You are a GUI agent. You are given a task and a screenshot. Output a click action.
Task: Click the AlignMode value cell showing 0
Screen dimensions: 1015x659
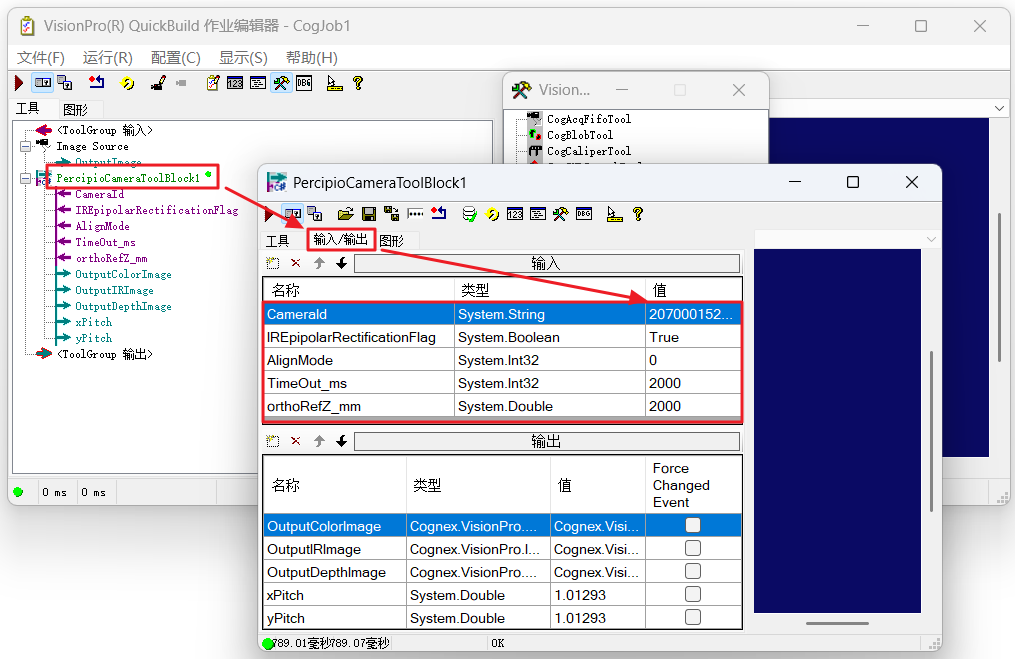coord(693,360)
